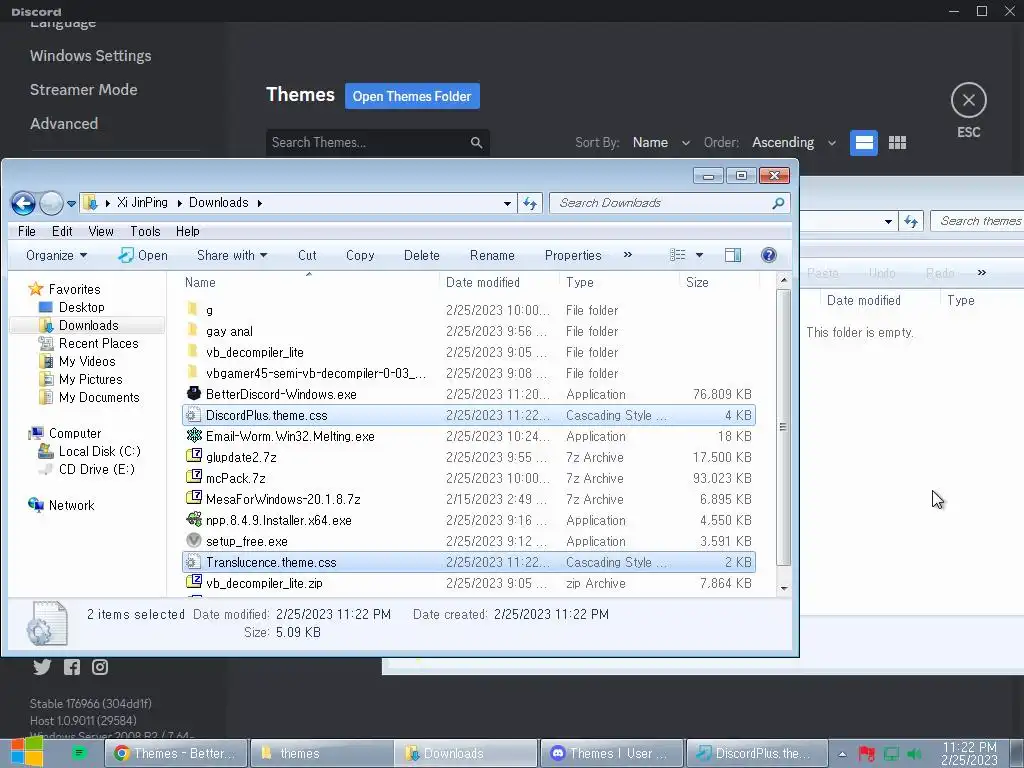Click refresh button next to Downloads address bar
This screenshot has height=768, width=1024.
pos(530,203)
